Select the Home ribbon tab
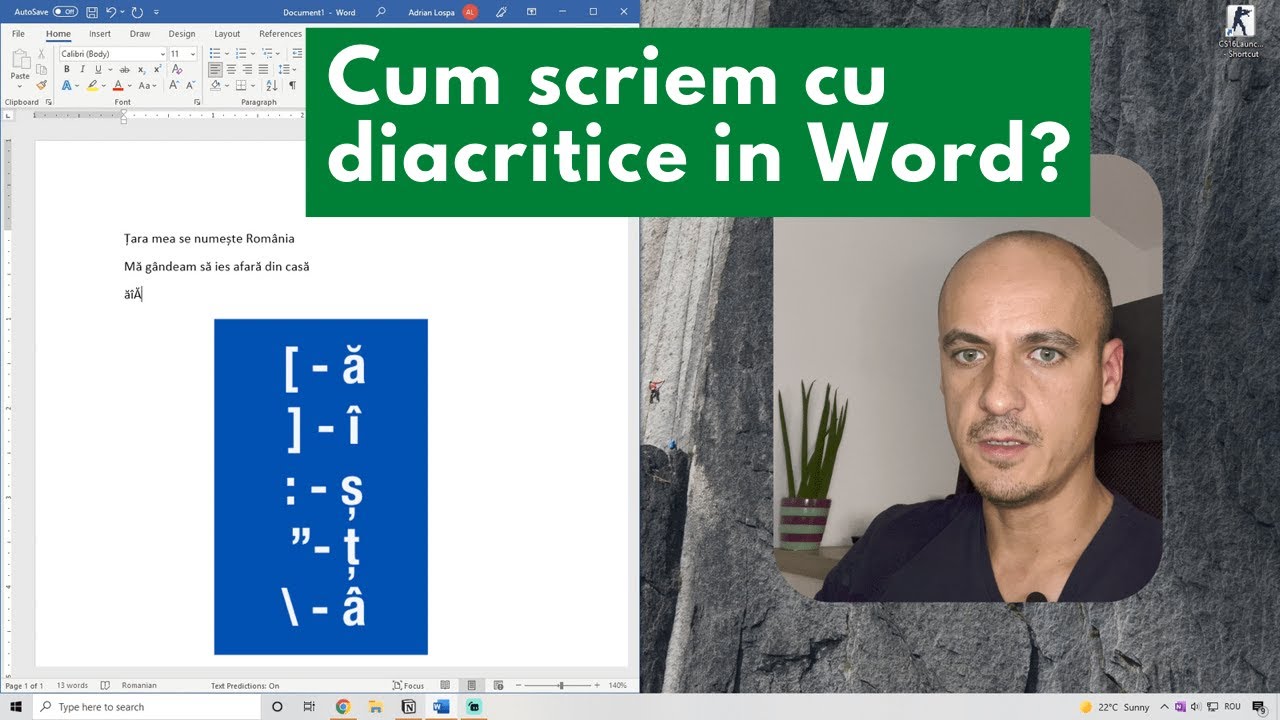Image resolution: width=1280 pixels, height=720 pixels. click(x=58, y=34)
